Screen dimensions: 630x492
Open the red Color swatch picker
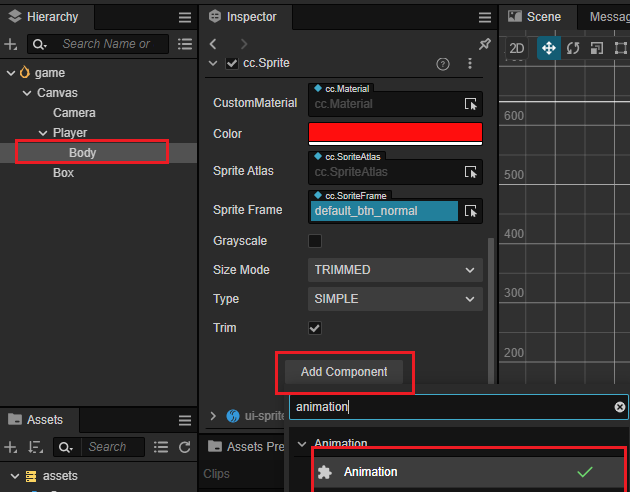point(395,133)
